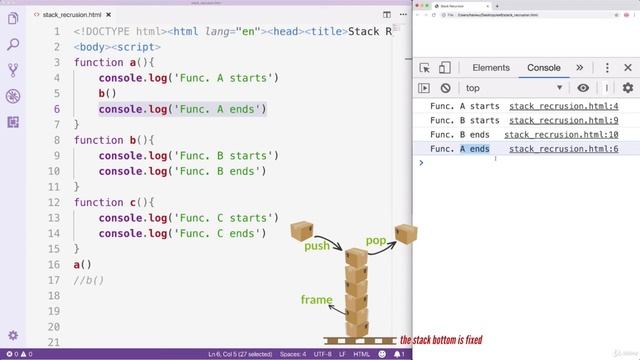
Task: Click the browser reload button
Action: (433, 15)
